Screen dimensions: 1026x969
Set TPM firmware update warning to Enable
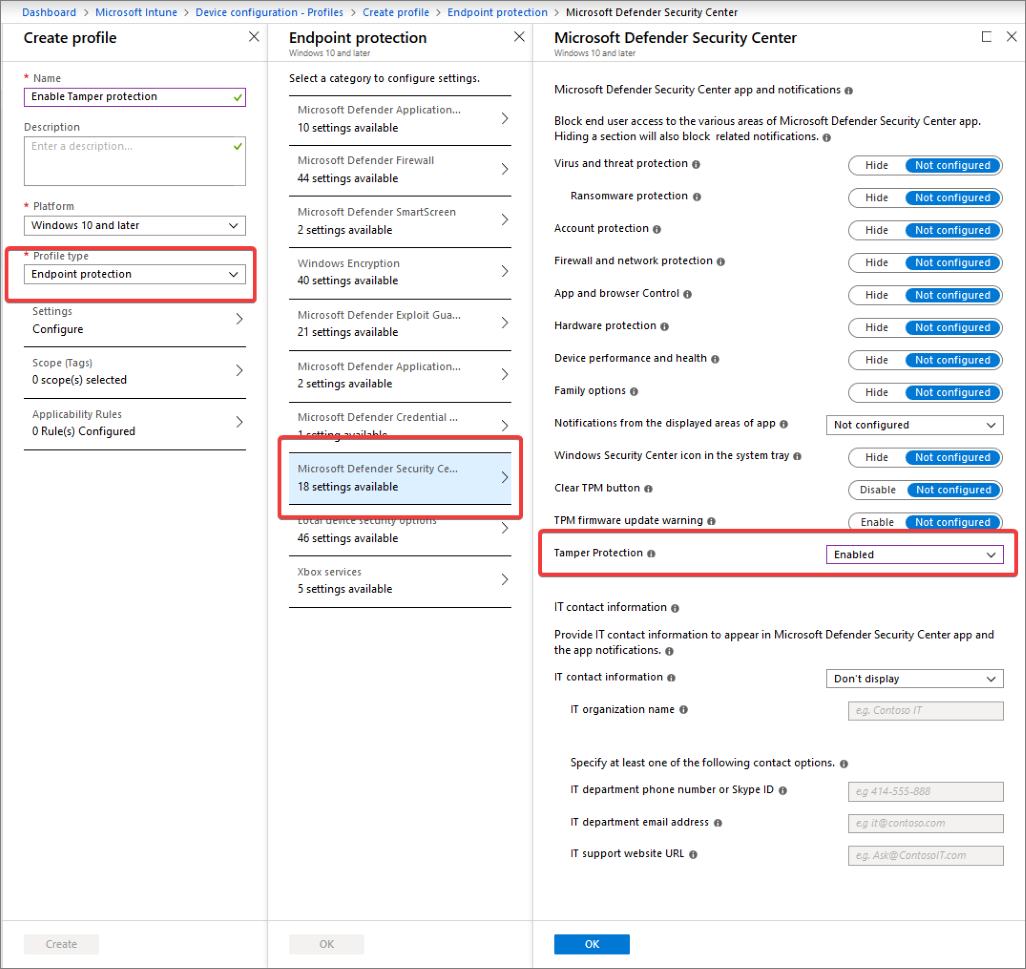[876, 522]
